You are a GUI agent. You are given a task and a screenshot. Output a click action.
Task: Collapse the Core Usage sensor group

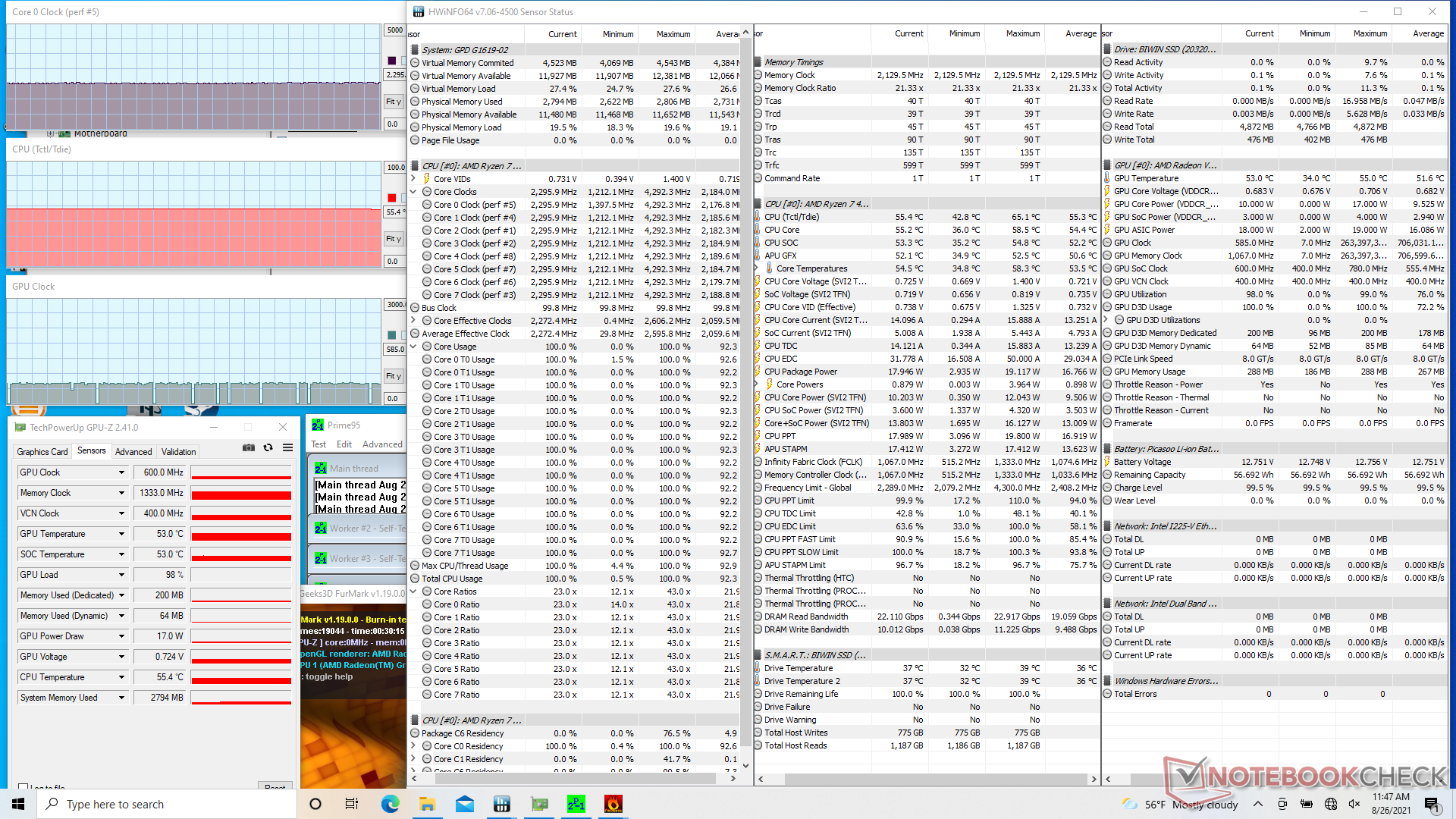[x=414, y=347]
